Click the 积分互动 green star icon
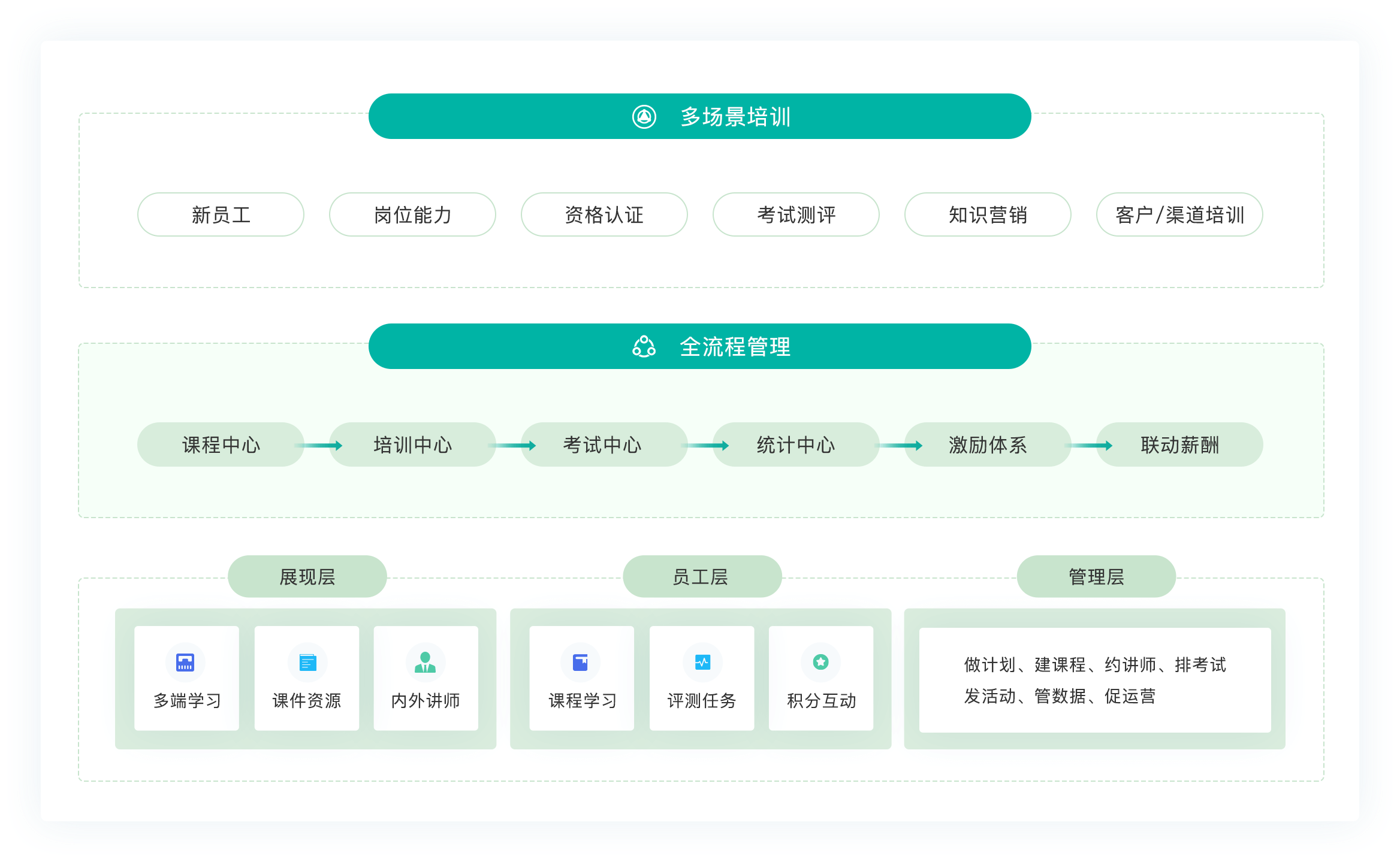Screen dimensions: 1400x862 coord(820,661)
